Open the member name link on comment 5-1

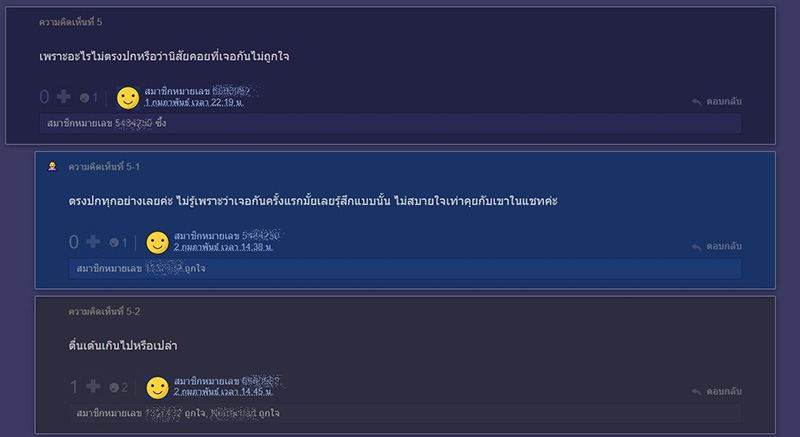225,236
